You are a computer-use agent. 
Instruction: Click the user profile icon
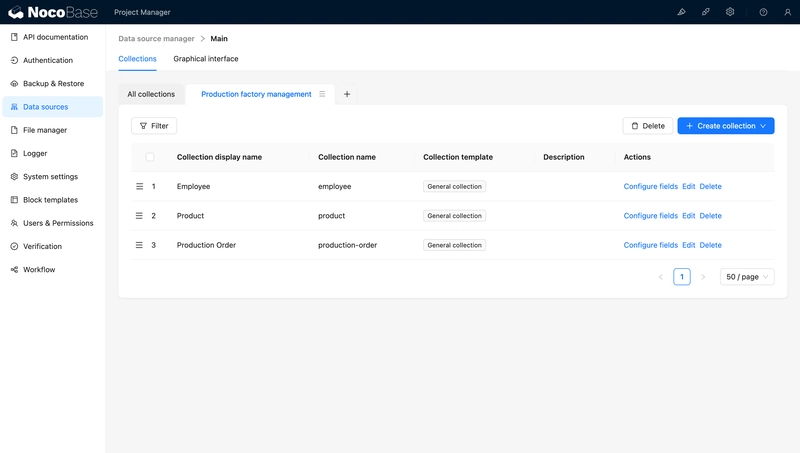point(787,12)
